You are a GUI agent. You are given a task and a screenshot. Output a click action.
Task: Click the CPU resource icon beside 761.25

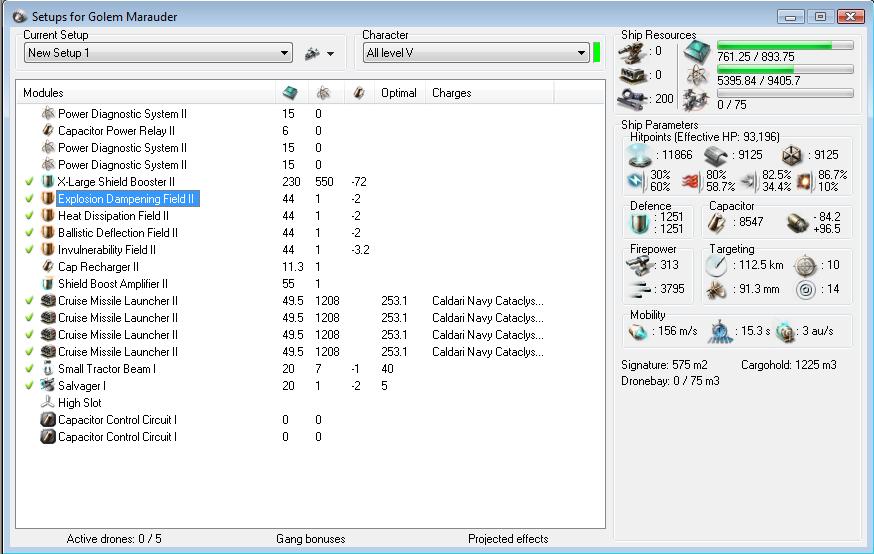[x=697, y=52]
